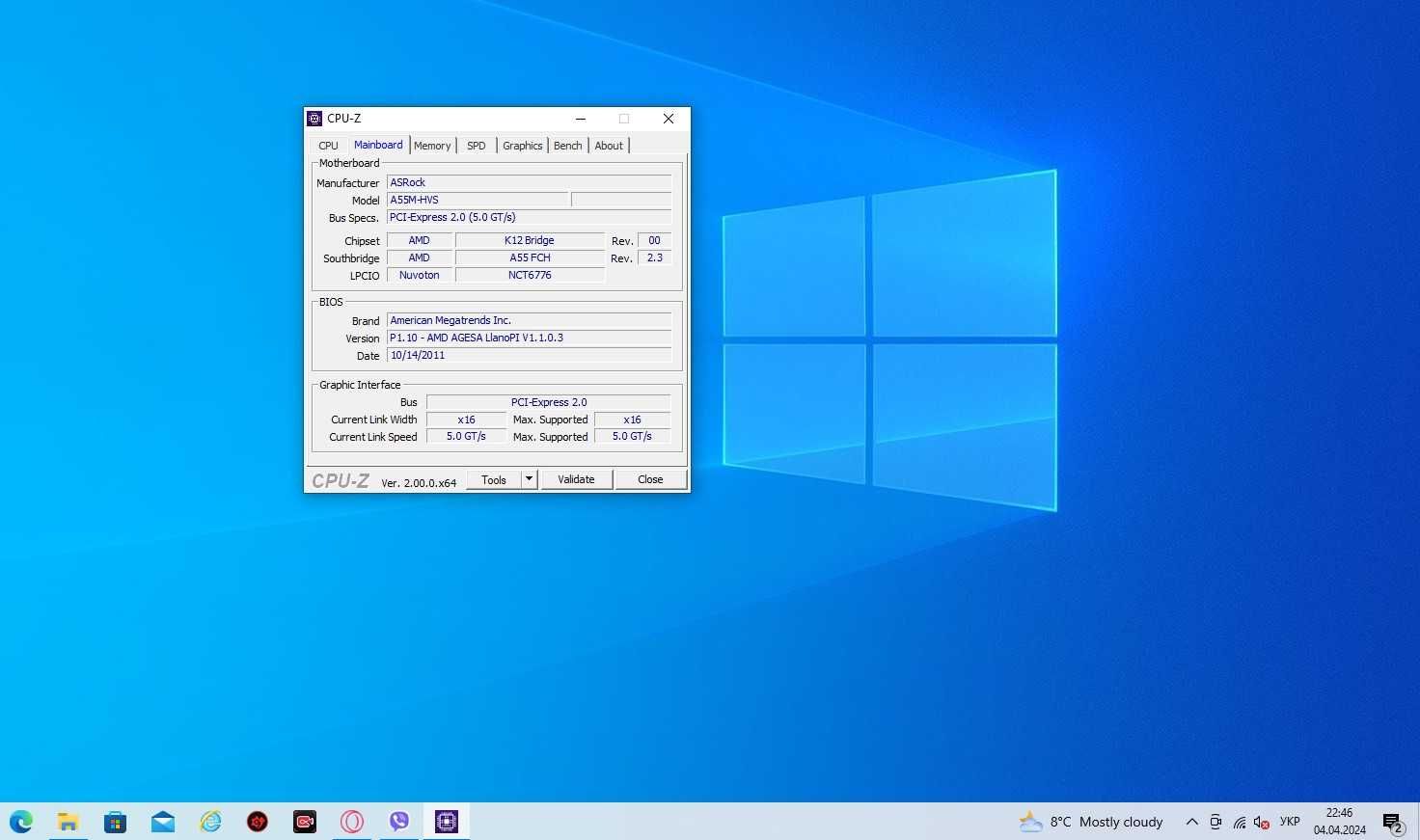Click the Current Link Speed 5.0 GT/s value
This screenshot has height=840, width=1420.
[466, 437]
